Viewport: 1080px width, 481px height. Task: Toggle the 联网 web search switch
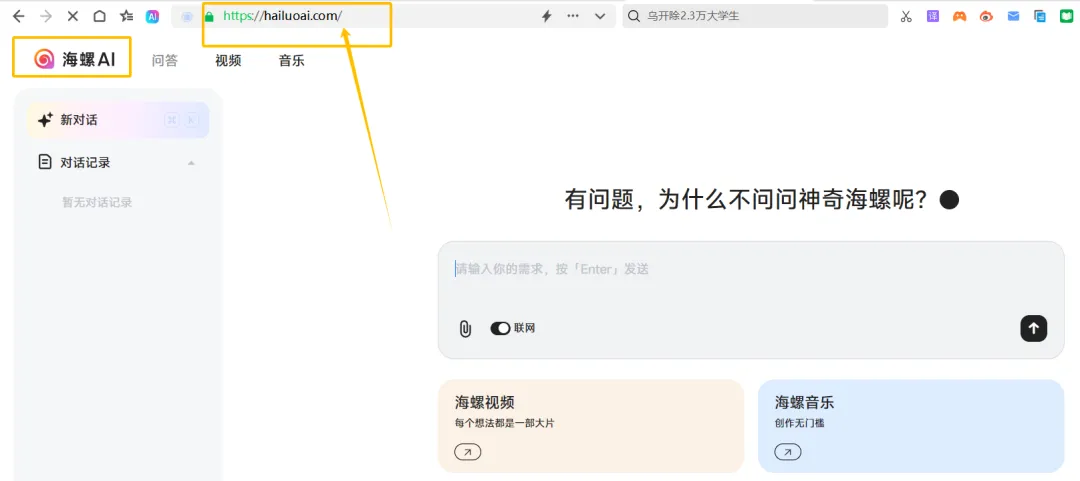(x=500, y=329)
